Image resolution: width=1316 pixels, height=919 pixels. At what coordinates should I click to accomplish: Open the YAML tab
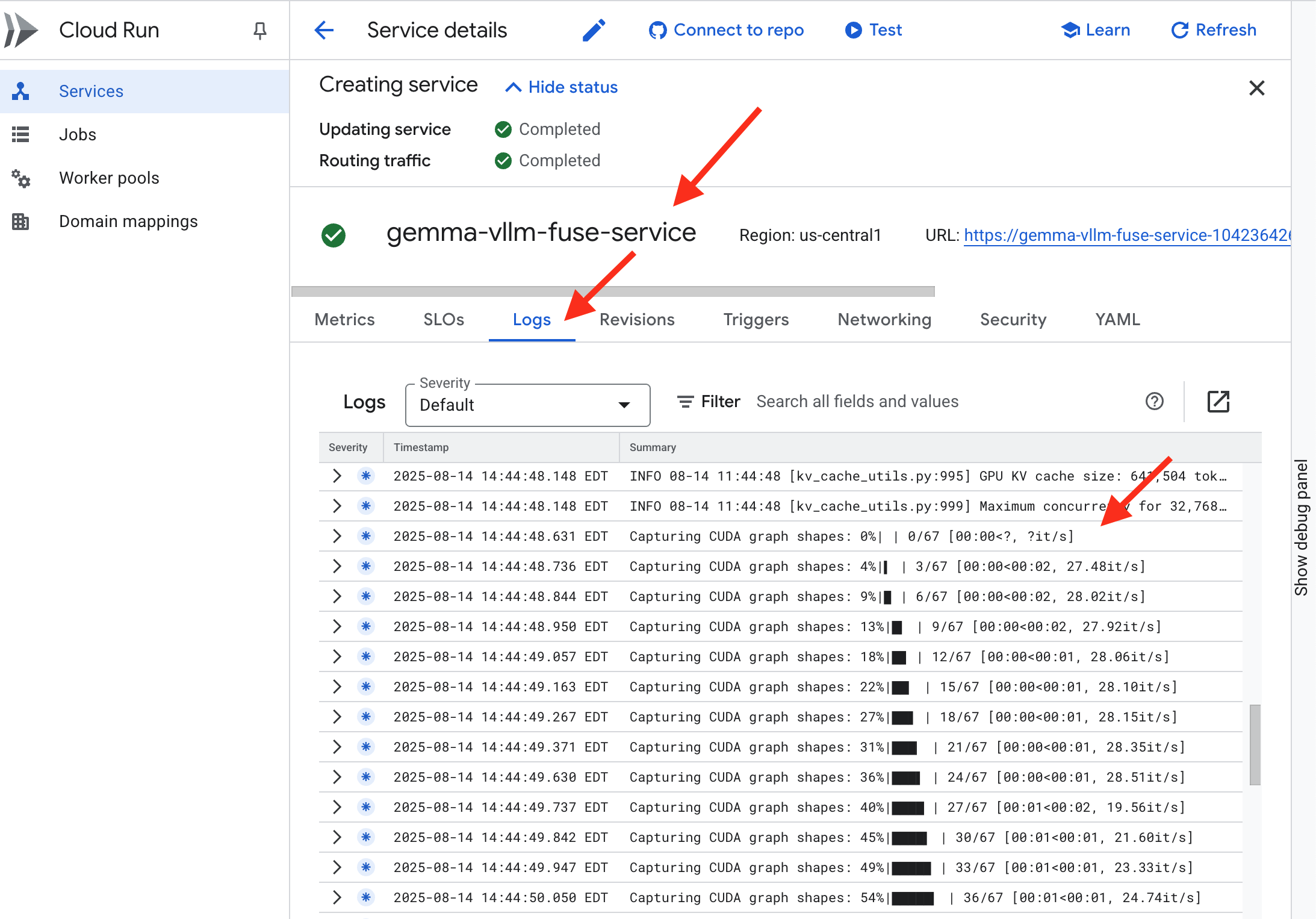pos(1117,320)
